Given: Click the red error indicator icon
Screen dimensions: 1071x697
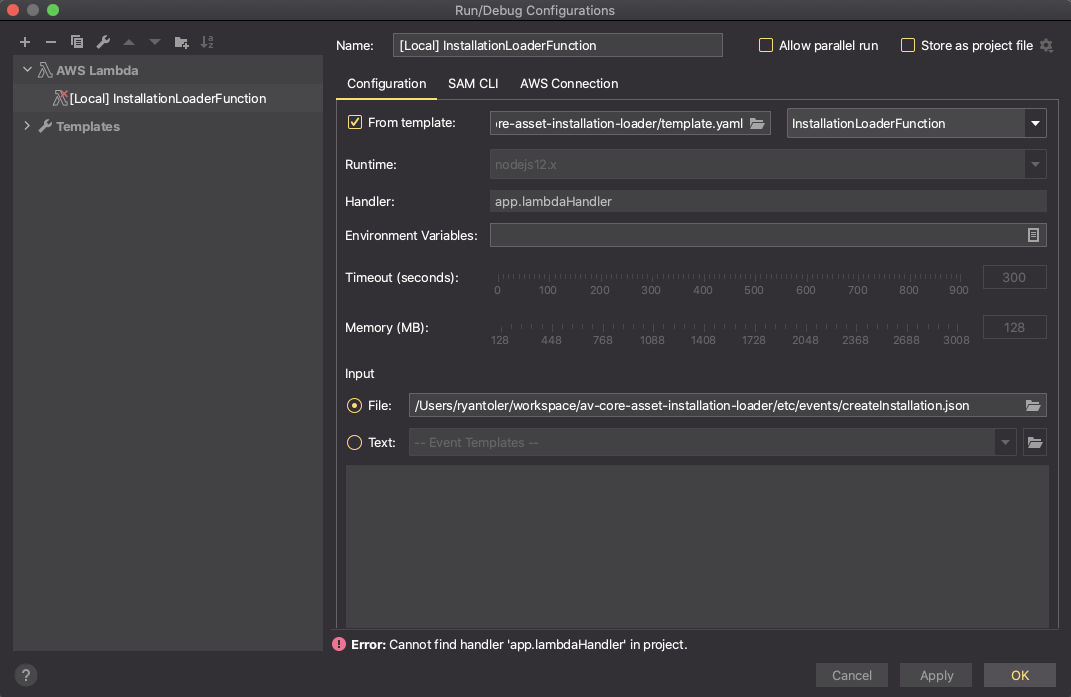Looking at the screenshot, I should pyautogui.click(x=339, y=644).
